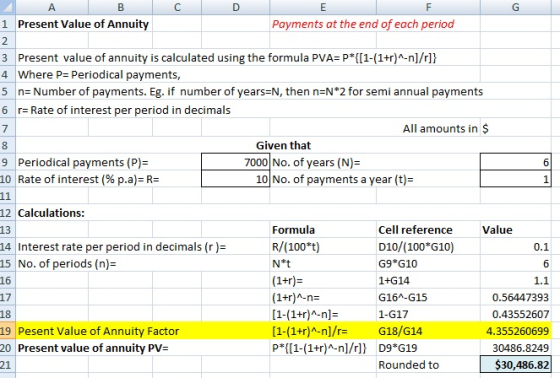This screenshot has height=378, width=560.
Task: Click formula text '(1+r)='
Action: 287,280
